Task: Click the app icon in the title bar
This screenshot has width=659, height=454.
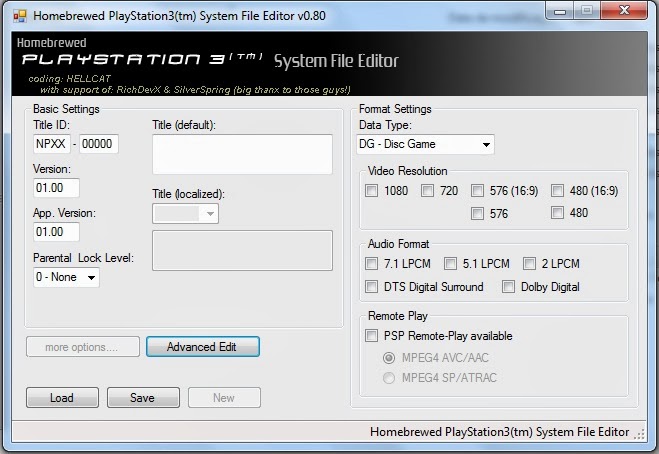Action: [20, 16]
